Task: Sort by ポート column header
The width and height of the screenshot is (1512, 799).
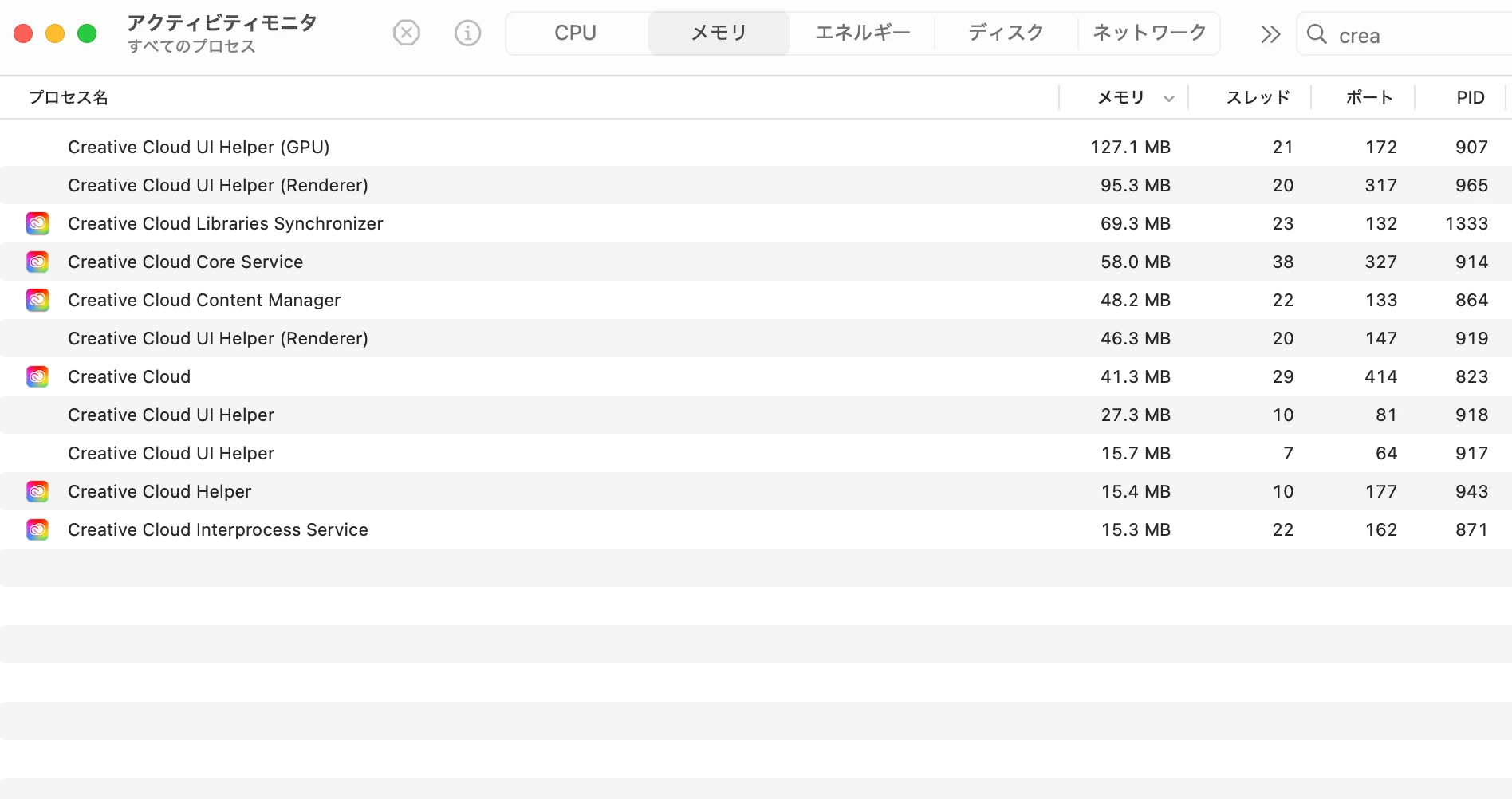Action: [1369, 97]
